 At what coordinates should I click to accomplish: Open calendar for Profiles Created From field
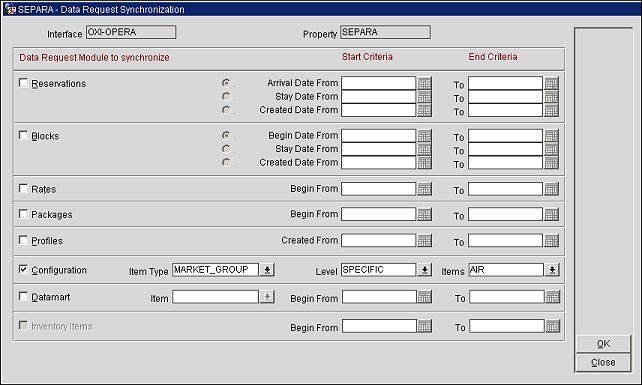pyautogui.click(x=424, y=240)
